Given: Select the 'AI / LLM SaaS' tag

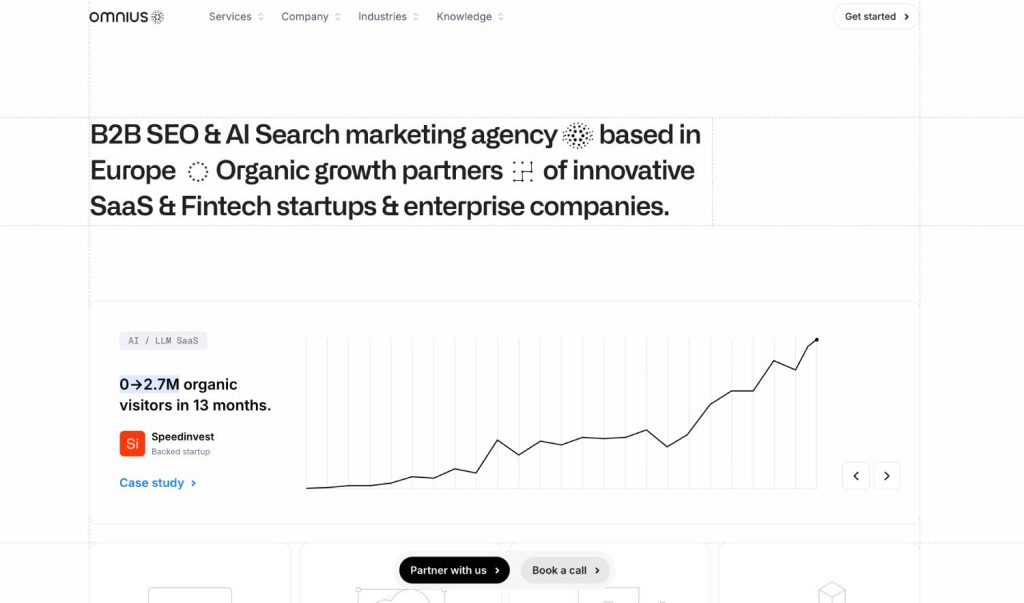Looking at the screenshot, I should (x=163, y=340).
